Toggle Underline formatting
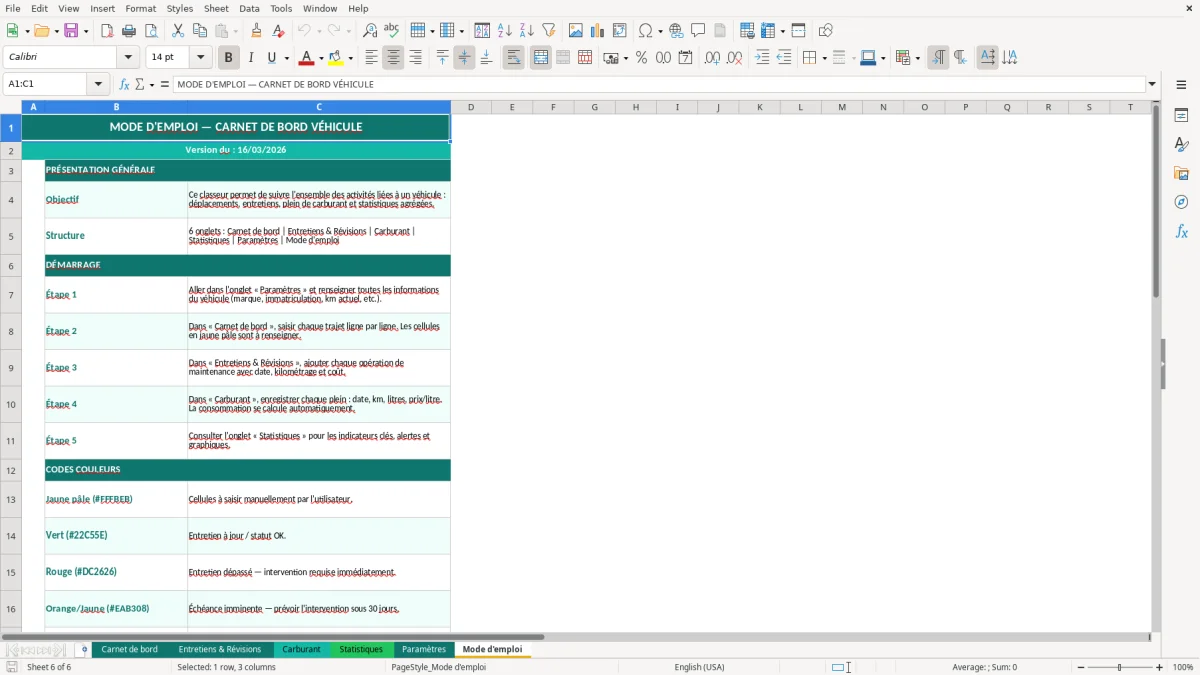The width and height of the screenshot is (1200, 675). click(x=271, y=58)
